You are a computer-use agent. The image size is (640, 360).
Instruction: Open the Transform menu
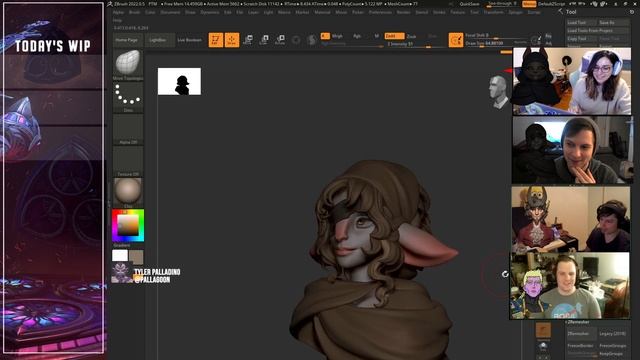(493, 12)
